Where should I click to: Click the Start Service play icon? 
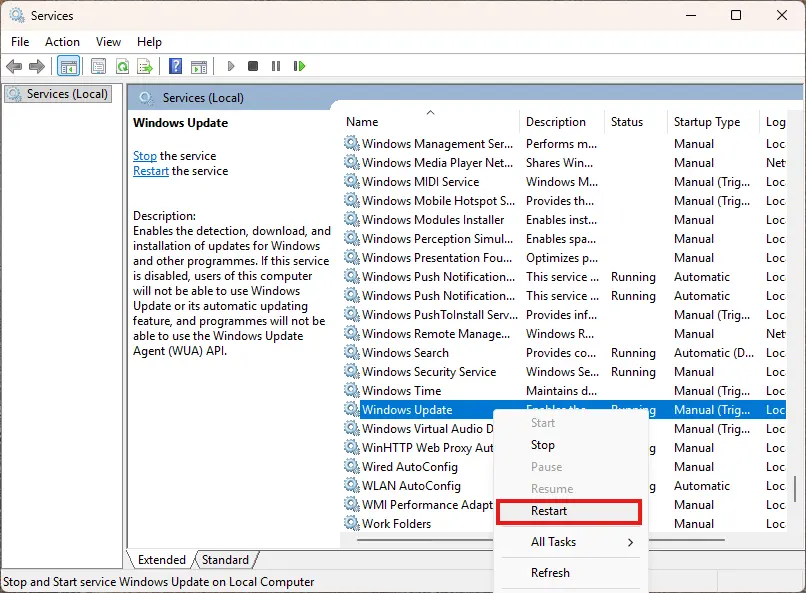(x=231, y=66)
